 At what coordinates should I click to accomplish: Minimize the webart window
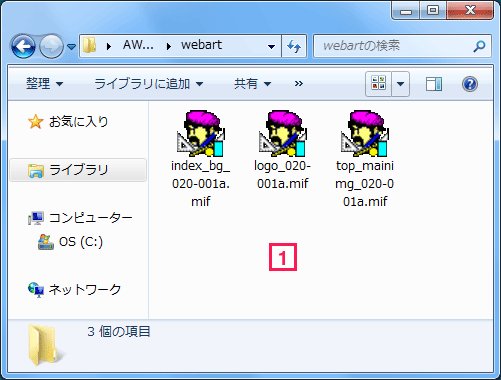[x=405, y=12]
